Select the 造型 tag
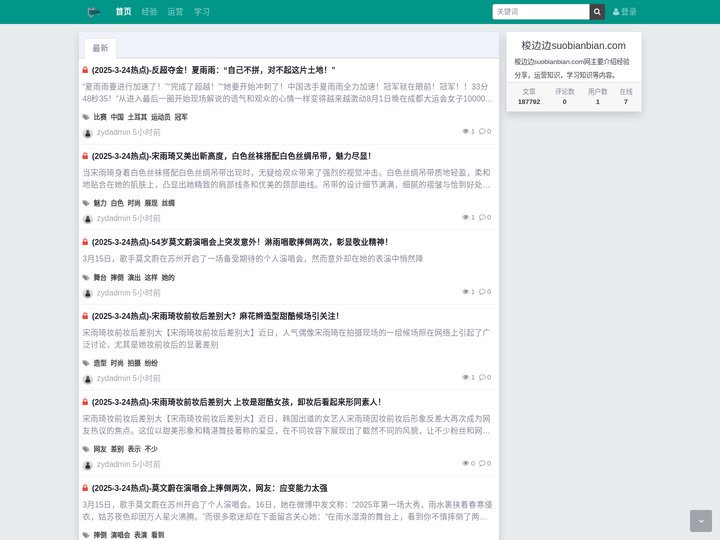This screenshot has width=720, height=540. tap(100, 363)
